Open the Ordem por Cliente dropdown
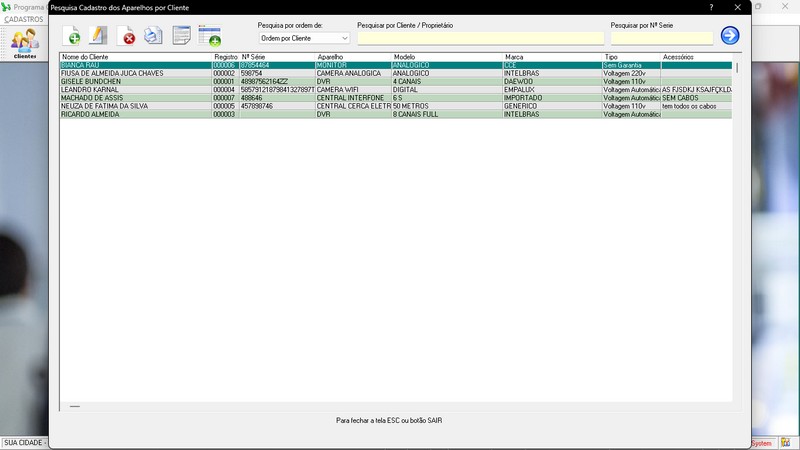This screenshot has height=450, width=800. click(304, 38)
